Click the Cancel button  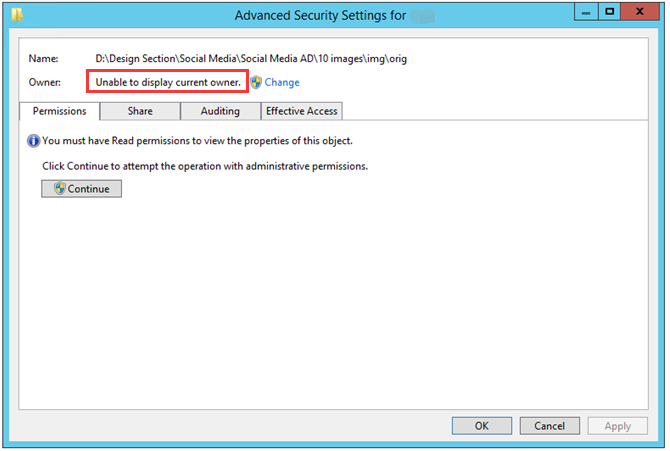coord(550,426)
